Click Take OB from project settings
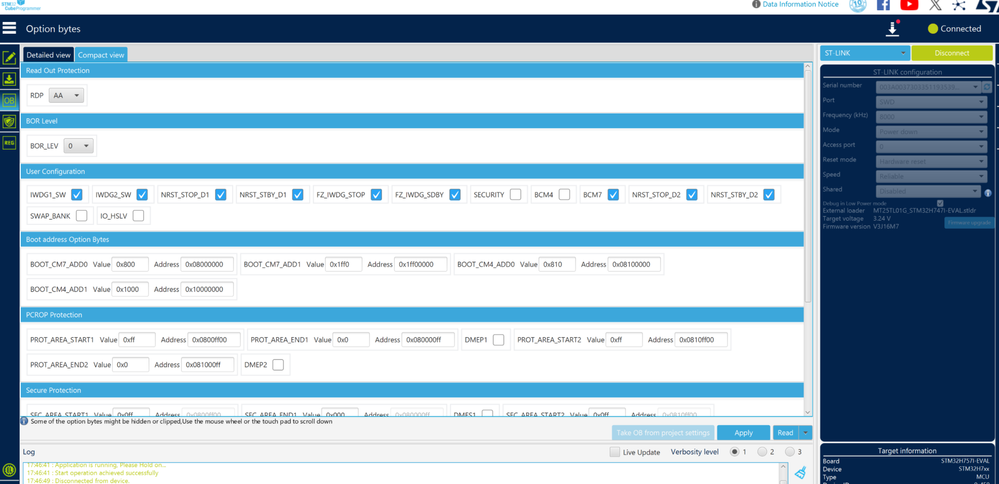 663,432
